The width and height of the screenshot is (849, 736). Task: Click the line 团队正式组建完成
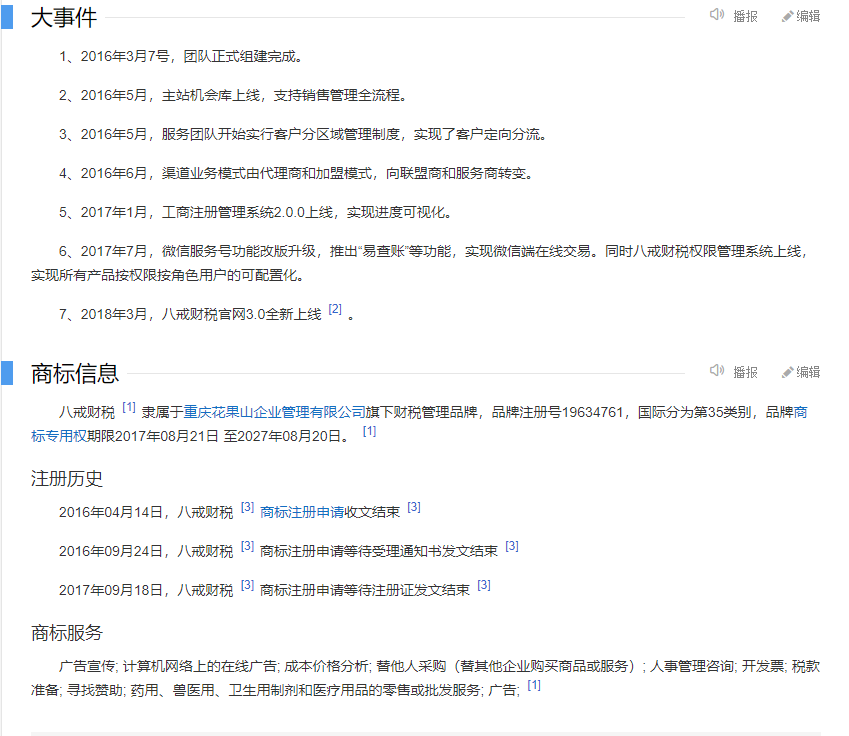tap(180, 56)
